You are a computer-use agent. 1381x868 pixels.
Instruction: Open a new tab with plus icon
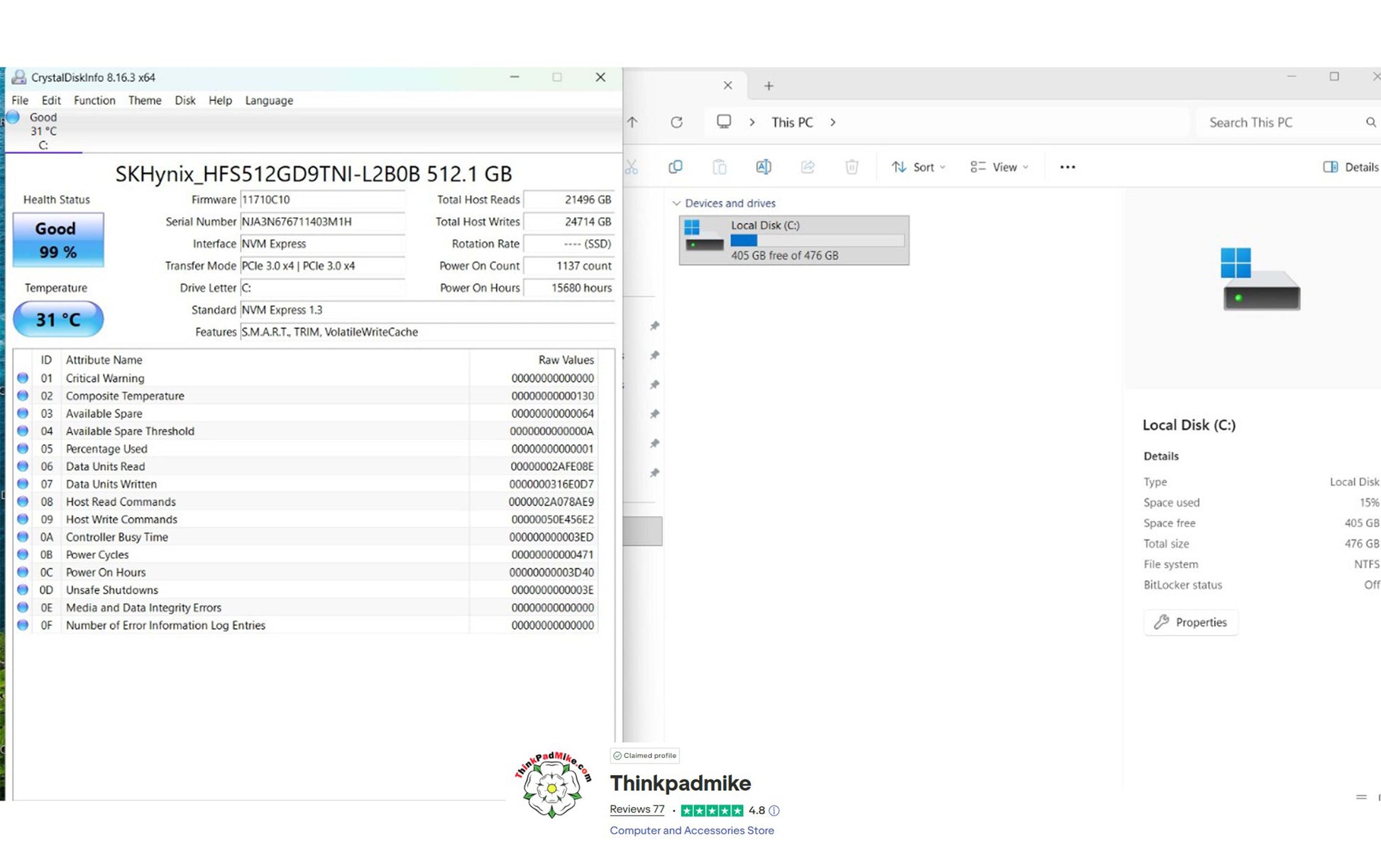769,86
